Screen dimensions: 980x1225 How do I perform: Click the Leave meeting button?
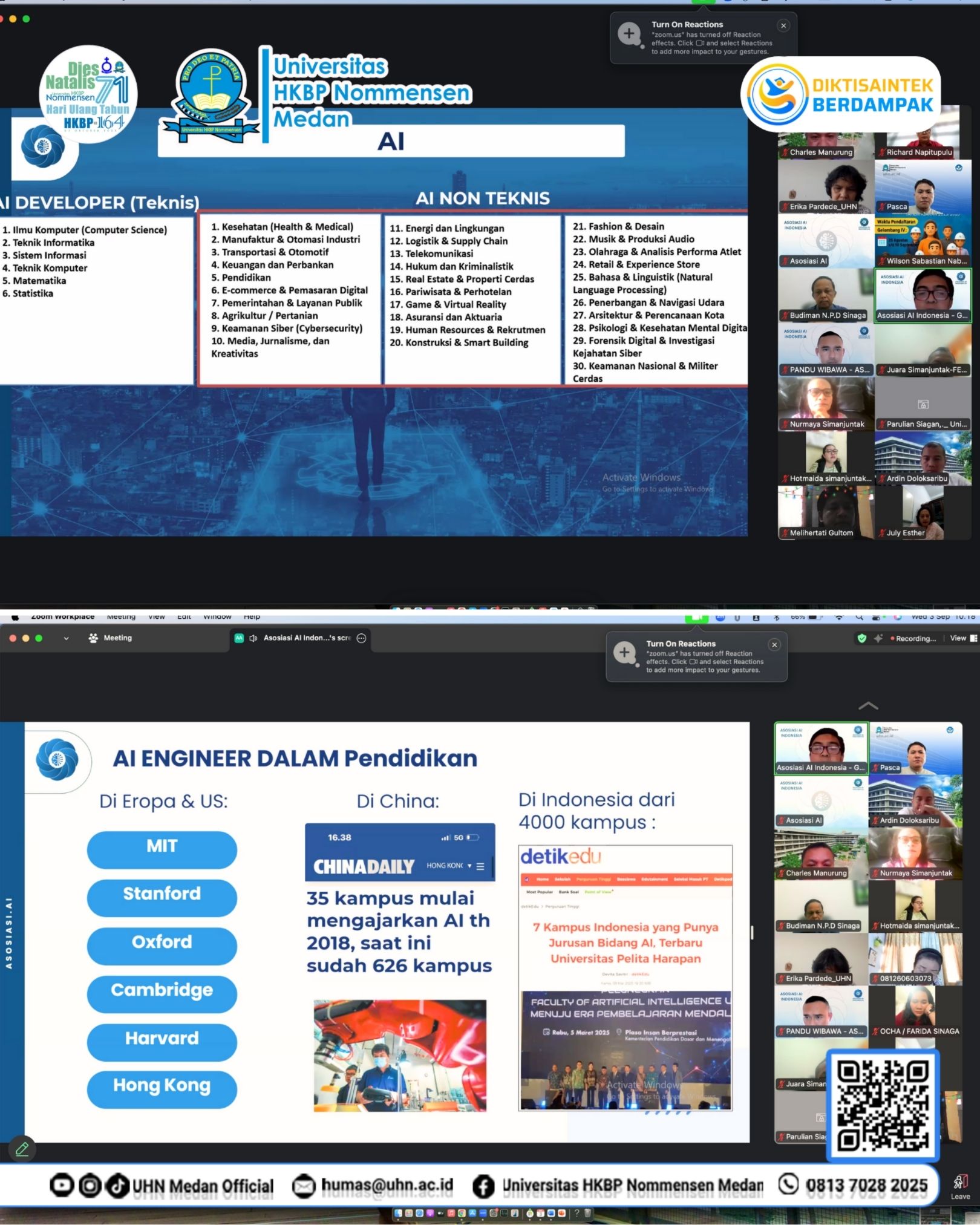[x=960, y=1187]
